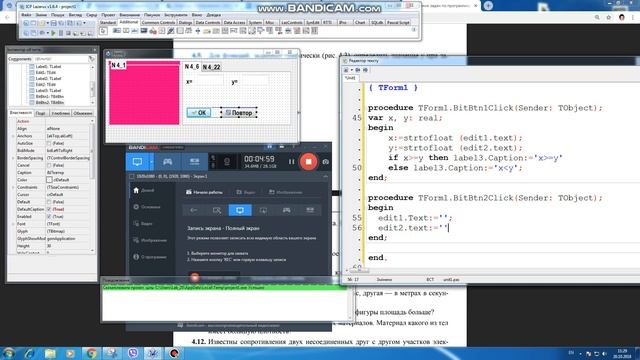Choose game mode in Bandicam mode row

(287, 210)
